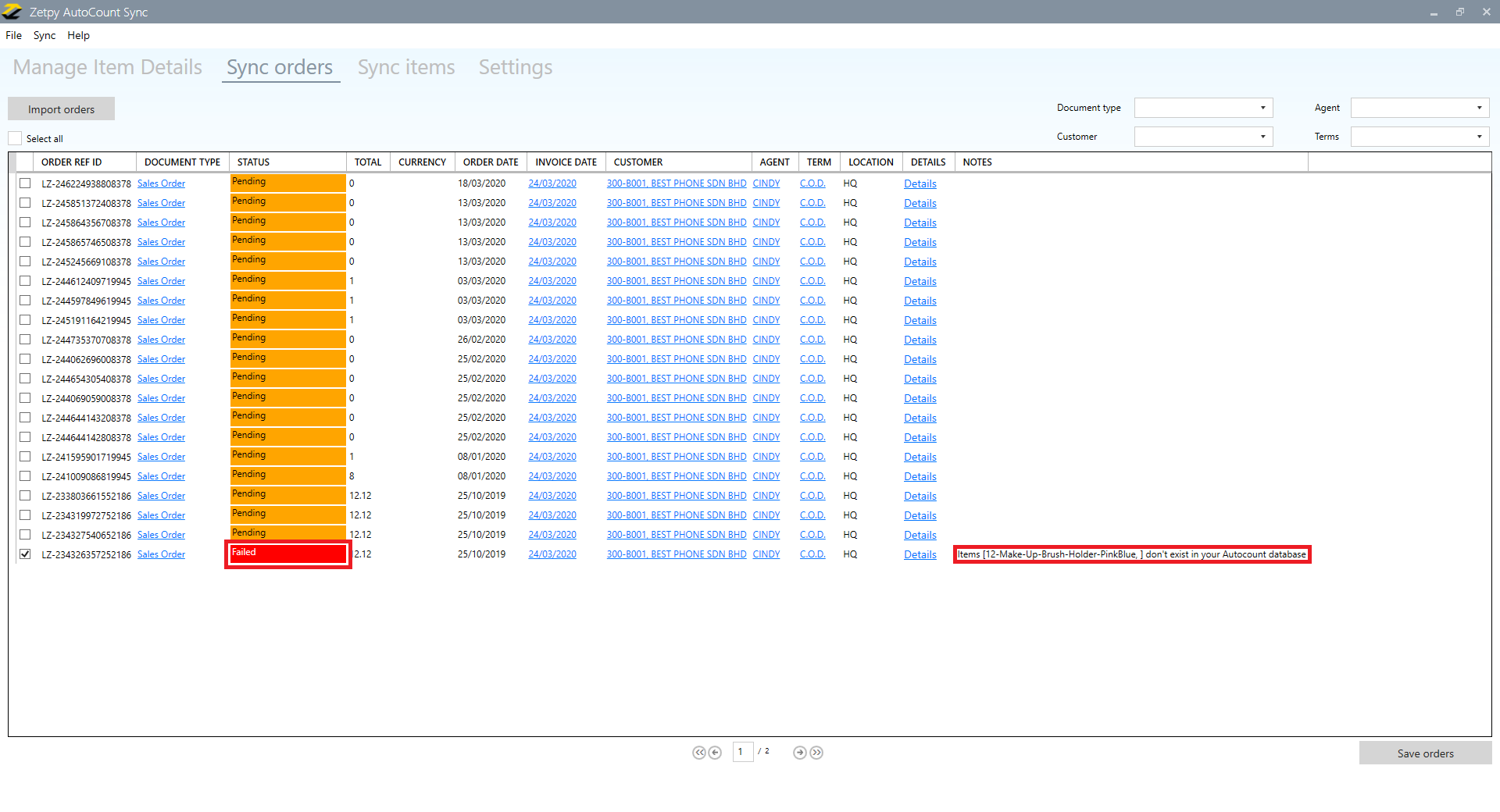This screenshot has width=1500, height=812.
Task: Click the Import orders button
Action: 61,109
